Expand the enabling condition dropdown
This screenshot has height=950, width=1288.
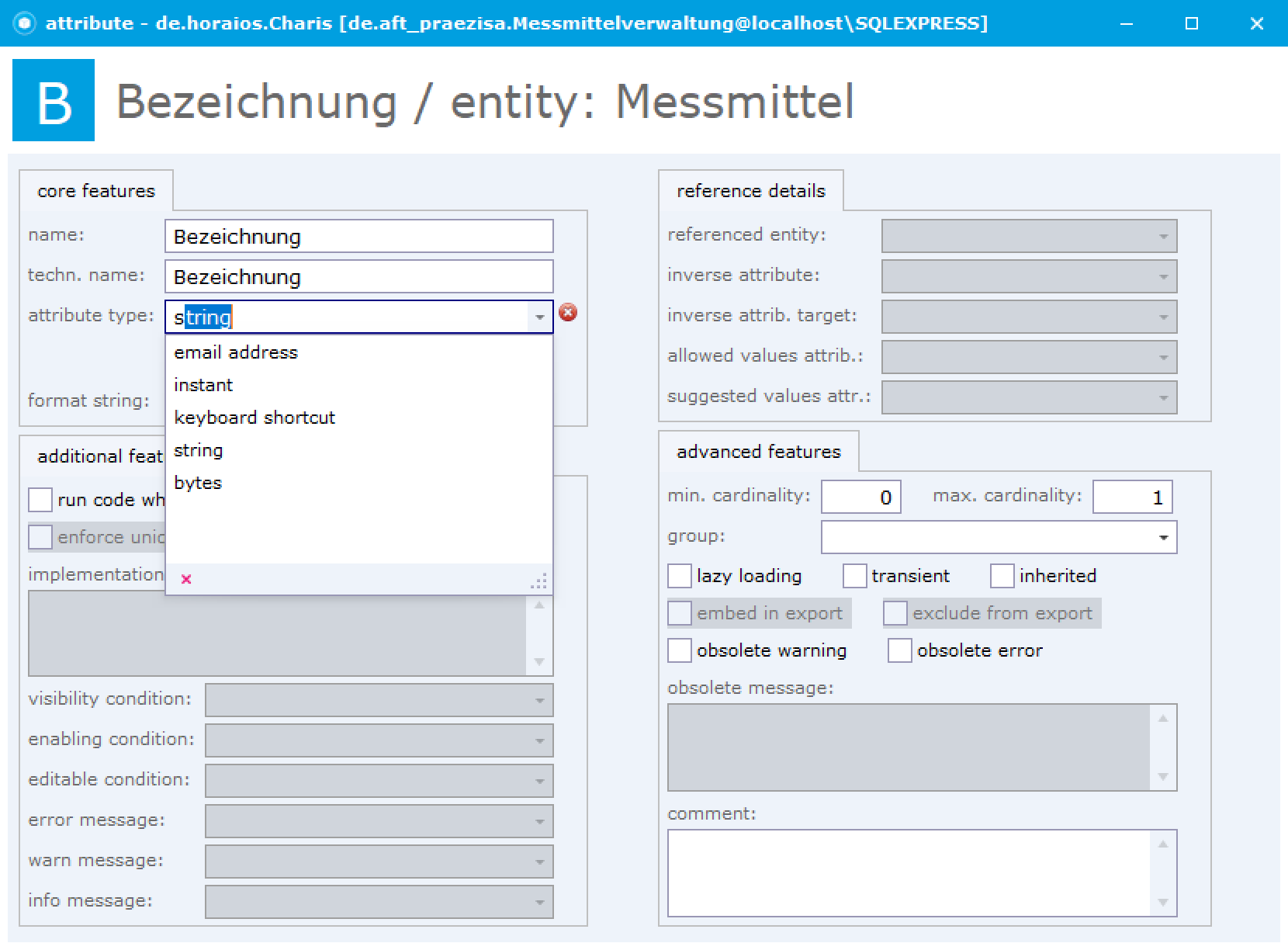539,740
